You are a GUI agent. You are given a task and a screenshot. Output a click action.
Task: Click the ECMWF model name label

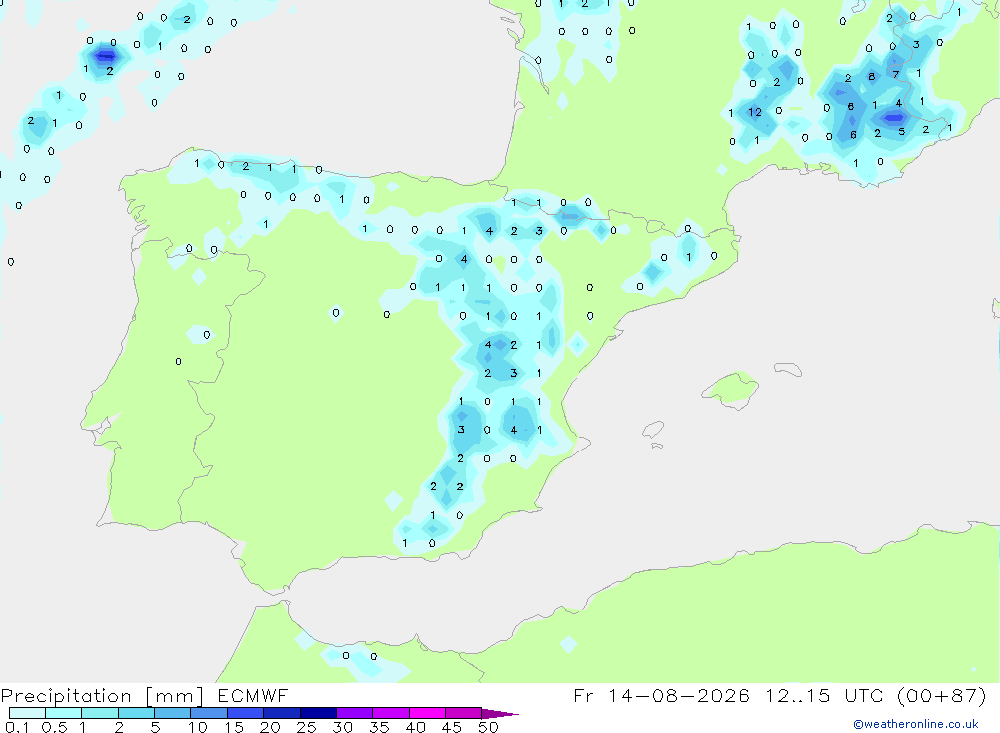tap(253, 695)
